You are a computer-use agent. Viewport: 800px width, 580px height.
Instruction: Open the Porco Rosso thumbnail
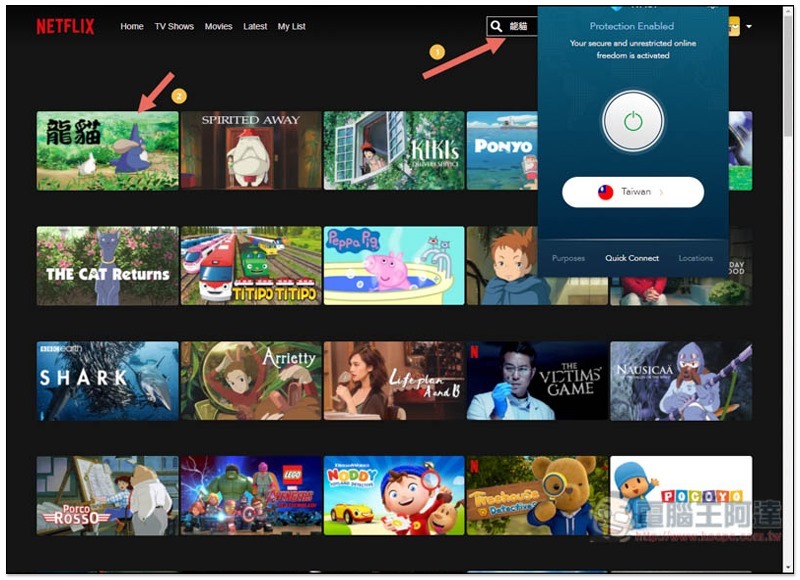[x=108, y=495]
